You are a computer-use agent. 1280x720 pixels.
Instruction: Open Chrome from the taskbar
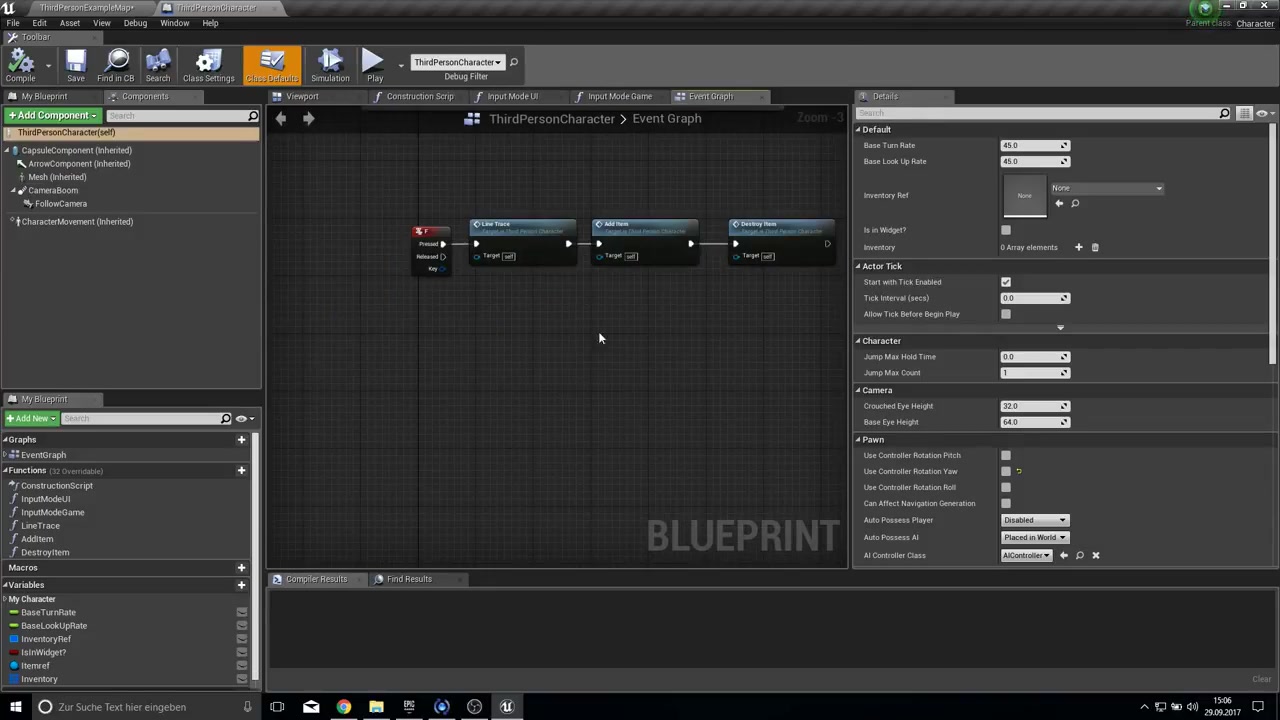[x=343, y=707]
